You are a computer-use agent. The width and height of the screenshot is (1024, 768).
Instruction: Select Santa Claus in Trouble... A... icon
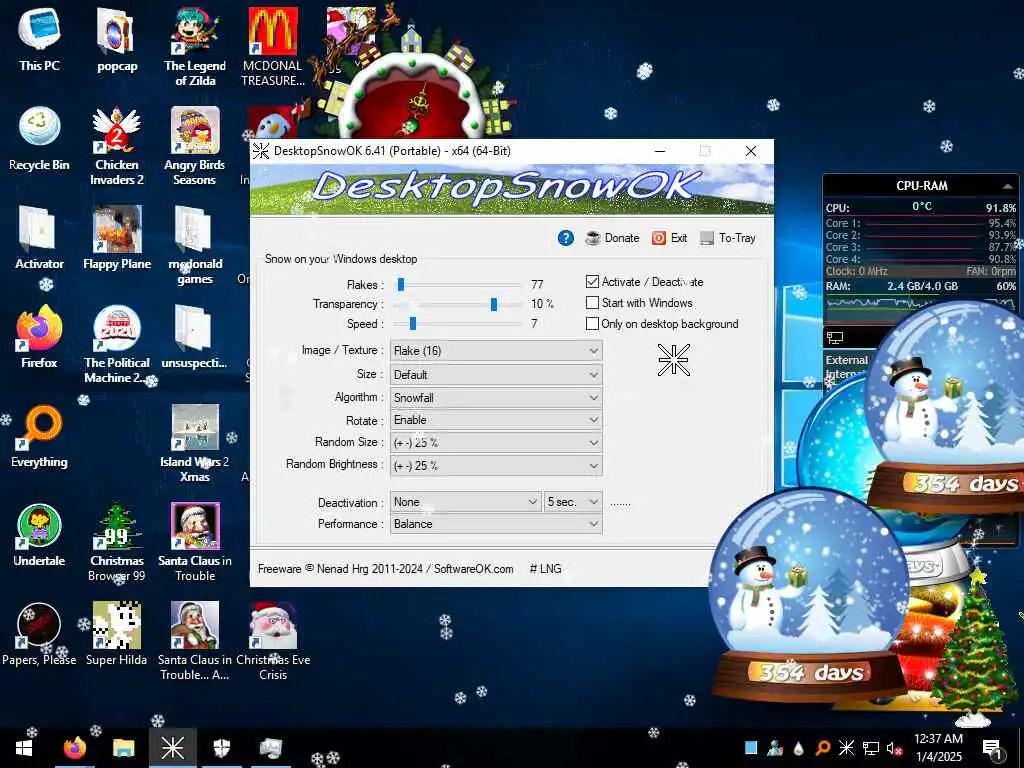pos(195,642)
